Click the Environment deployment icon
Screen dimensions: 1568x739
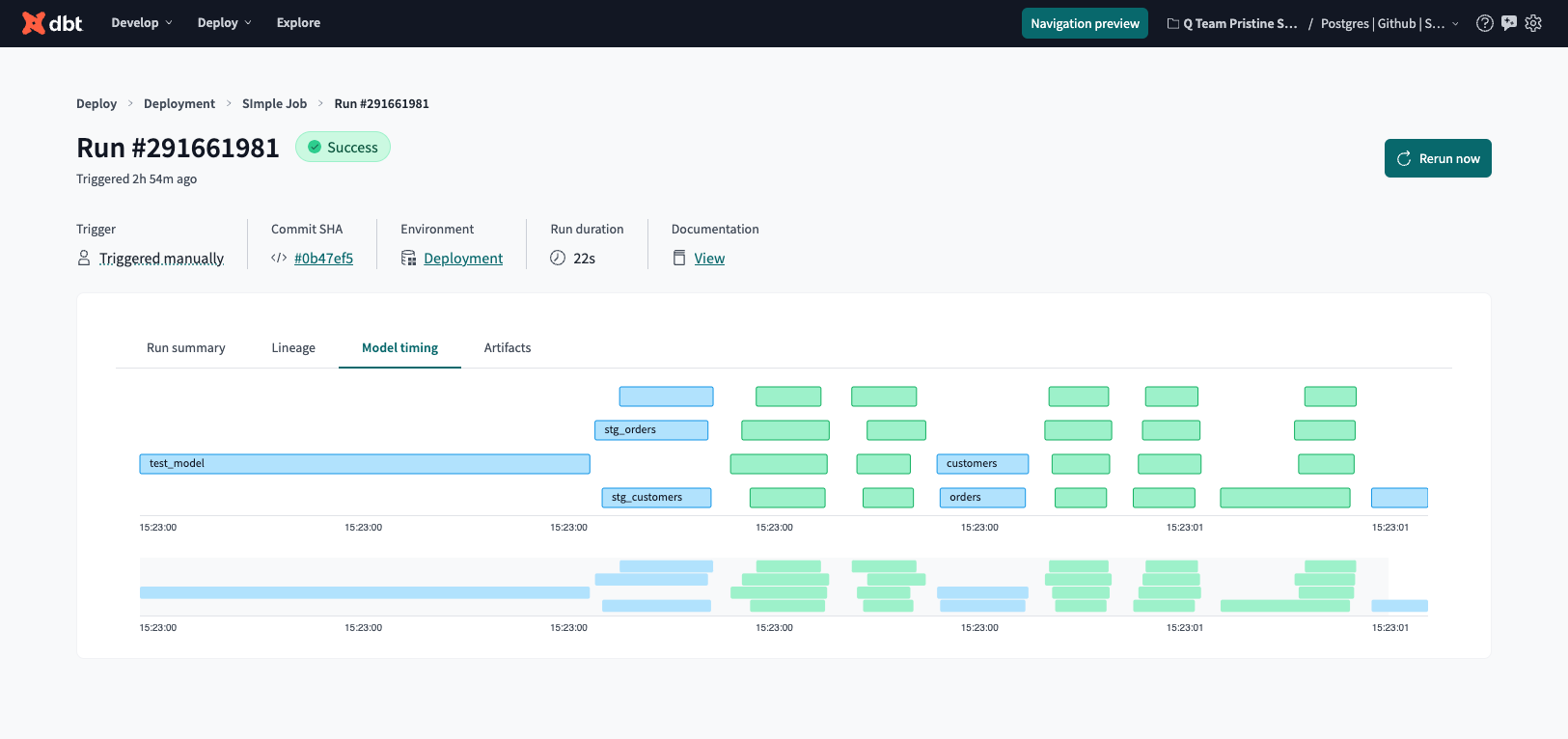point(408,258)
